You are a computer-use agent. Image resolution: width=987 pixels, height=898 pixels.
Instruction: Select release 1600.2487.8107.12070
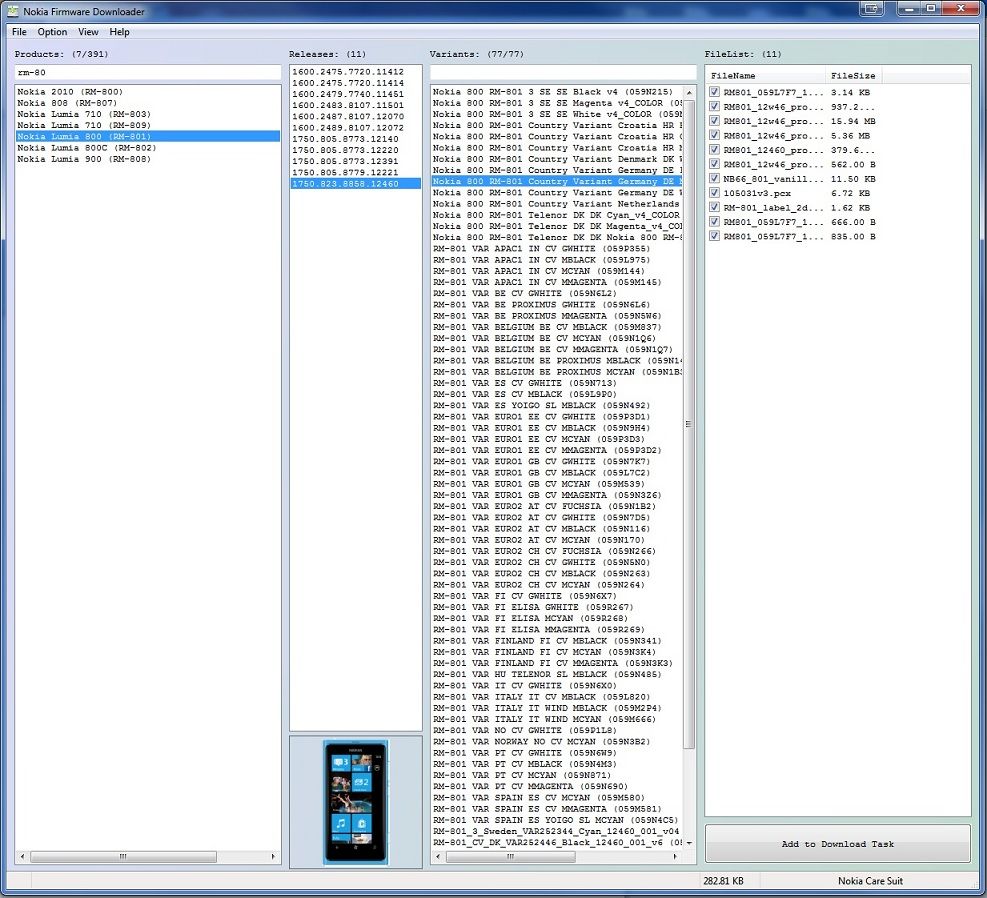point(356,116)
